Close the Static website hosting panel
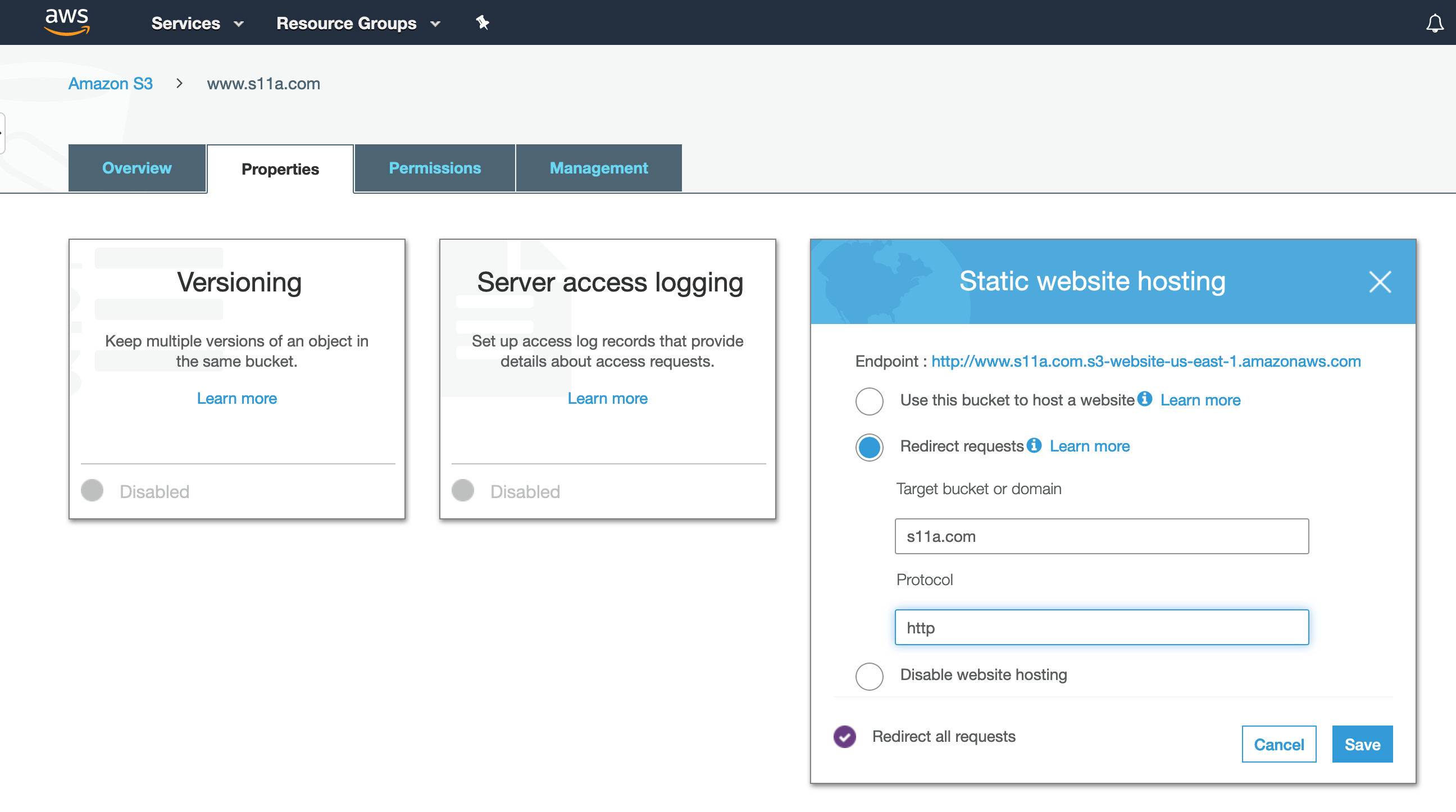The width and height of the screenshot is (1456, 812). pyautogui.click(x=1381, y=282)
